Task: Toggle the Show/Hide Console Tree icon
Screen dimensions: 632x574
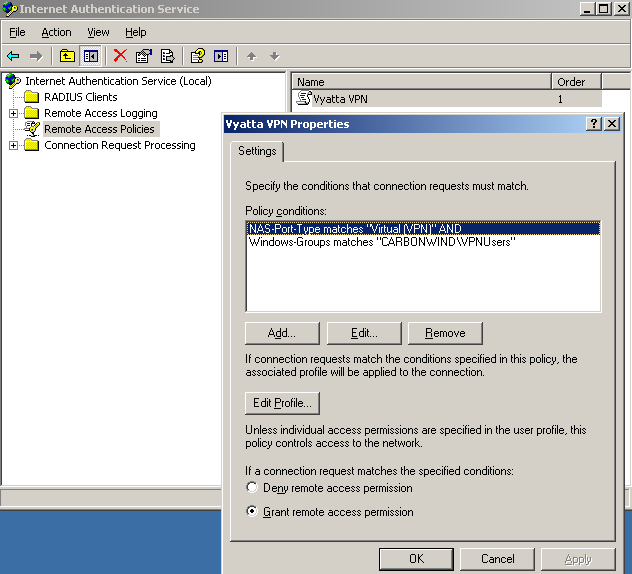Action: [x=90, y=56]
